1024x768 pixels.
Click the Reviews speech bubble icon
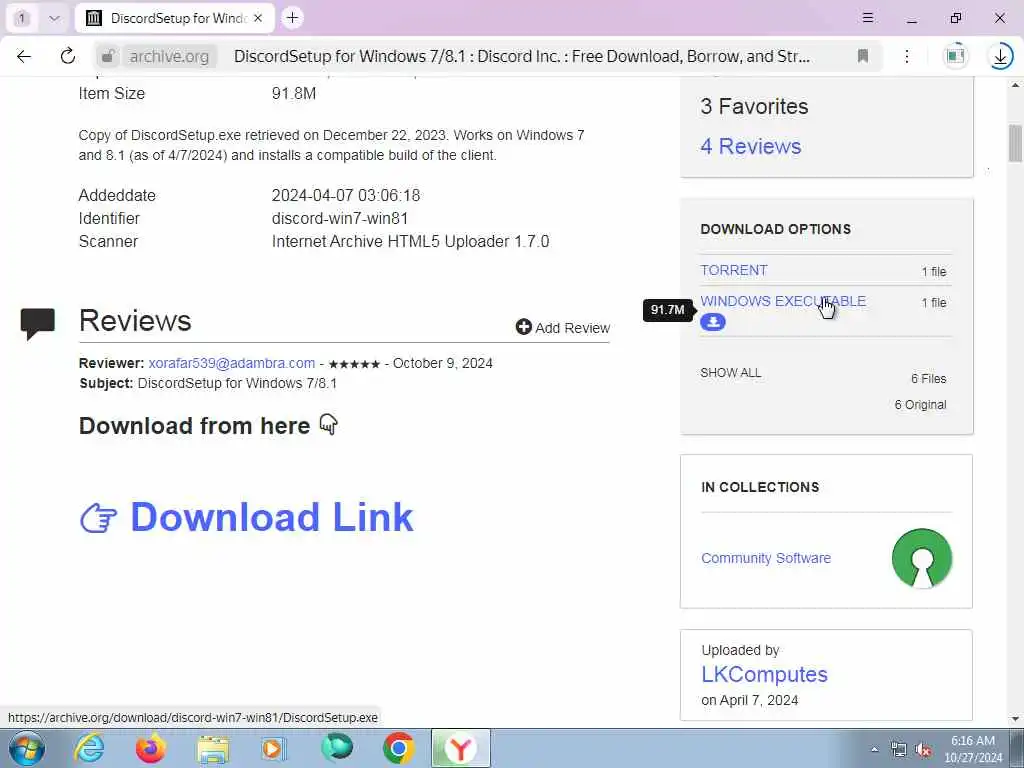[38, 323]
